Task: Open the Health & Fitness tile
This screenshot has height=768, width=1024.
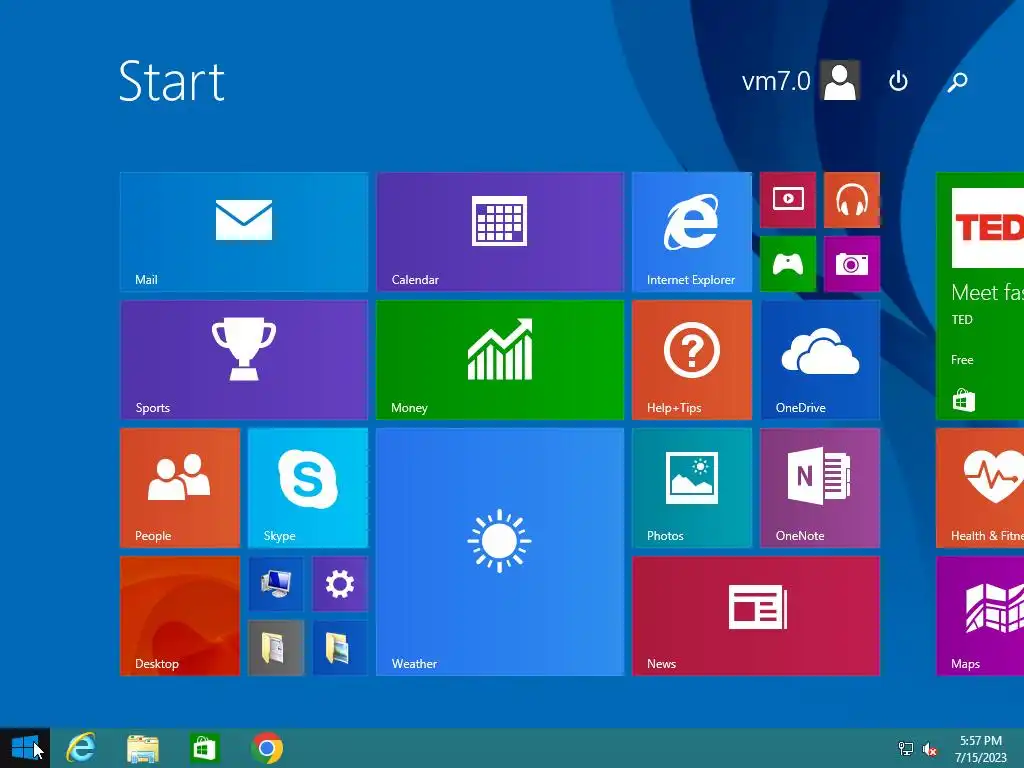Action: click(x=980, y=488)
